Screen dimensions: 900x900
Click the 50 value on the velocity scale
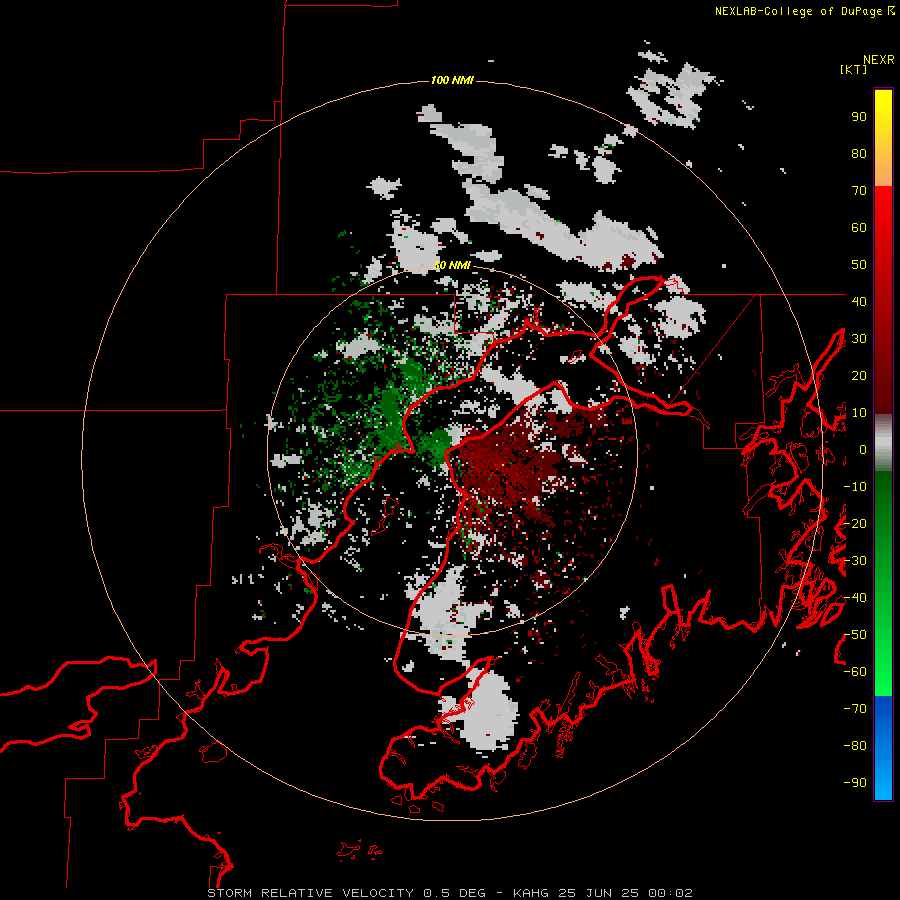click(x=859, y=265)
